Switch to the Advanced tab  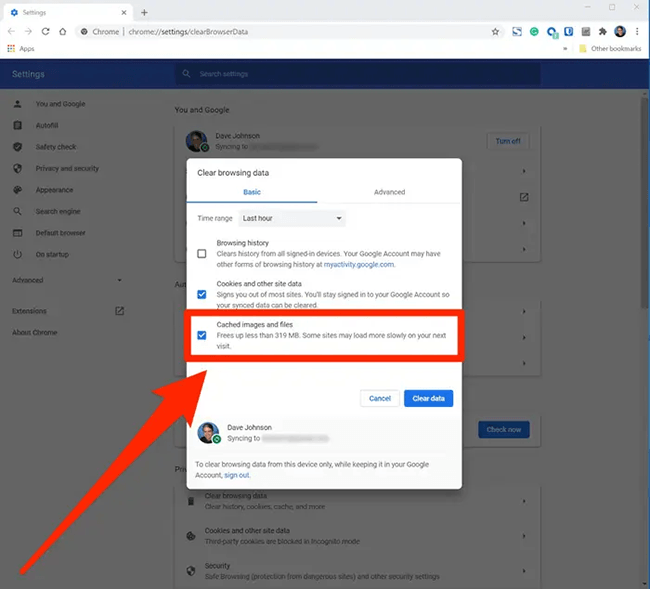(x=389, y=192)
